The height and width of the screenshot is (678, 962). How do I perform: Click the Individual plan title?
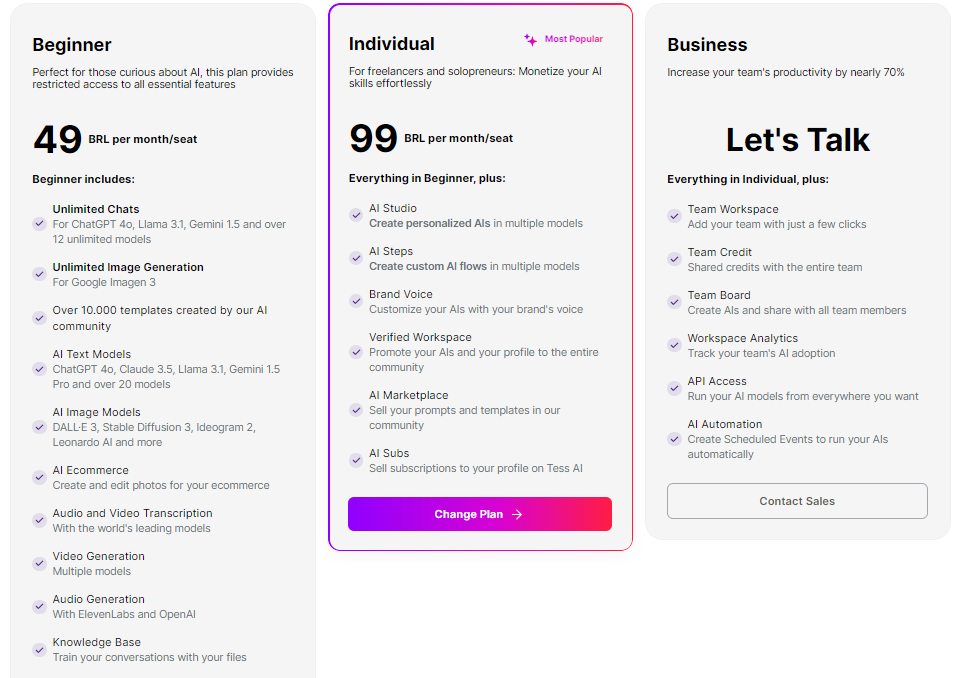[392, 44]
